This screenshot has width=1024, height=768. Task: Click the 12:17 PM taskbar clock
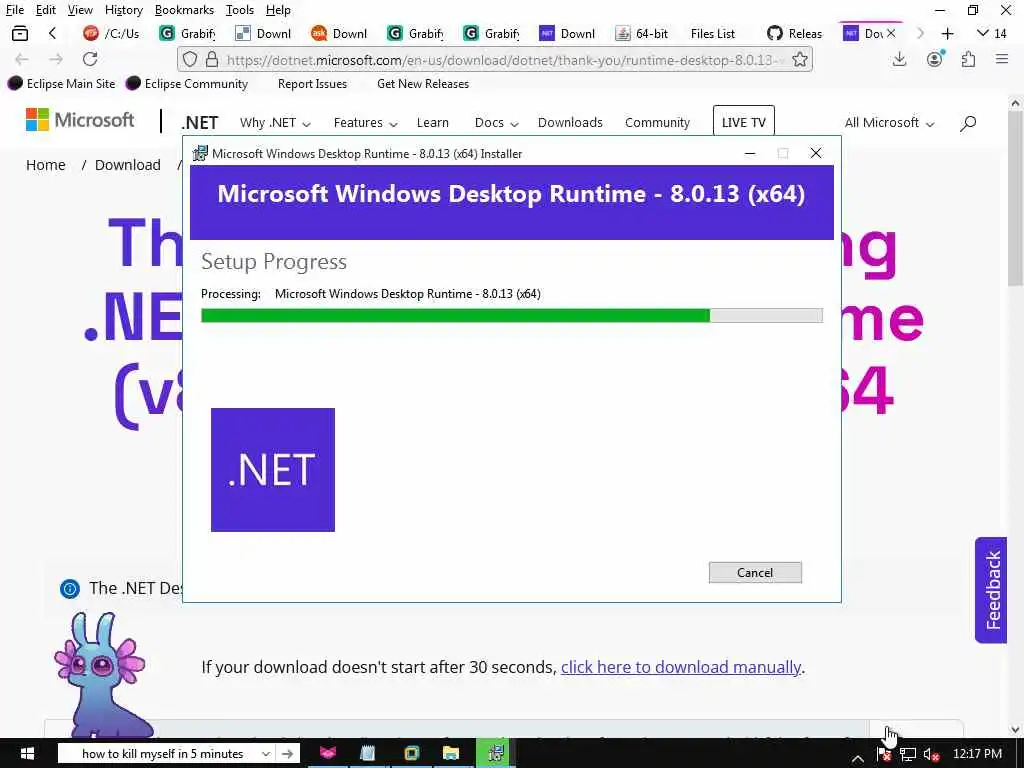point(977,754)
